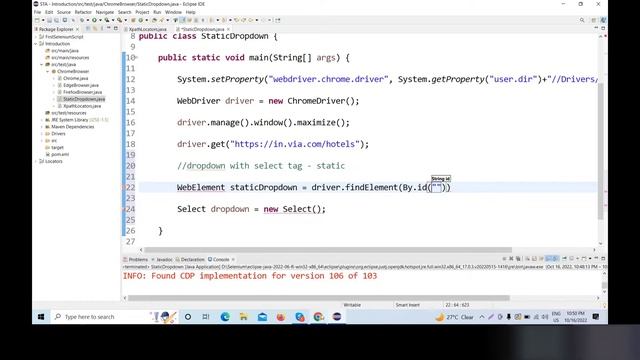
Task: Open the Project menu
Action: [x=142, y=12]
